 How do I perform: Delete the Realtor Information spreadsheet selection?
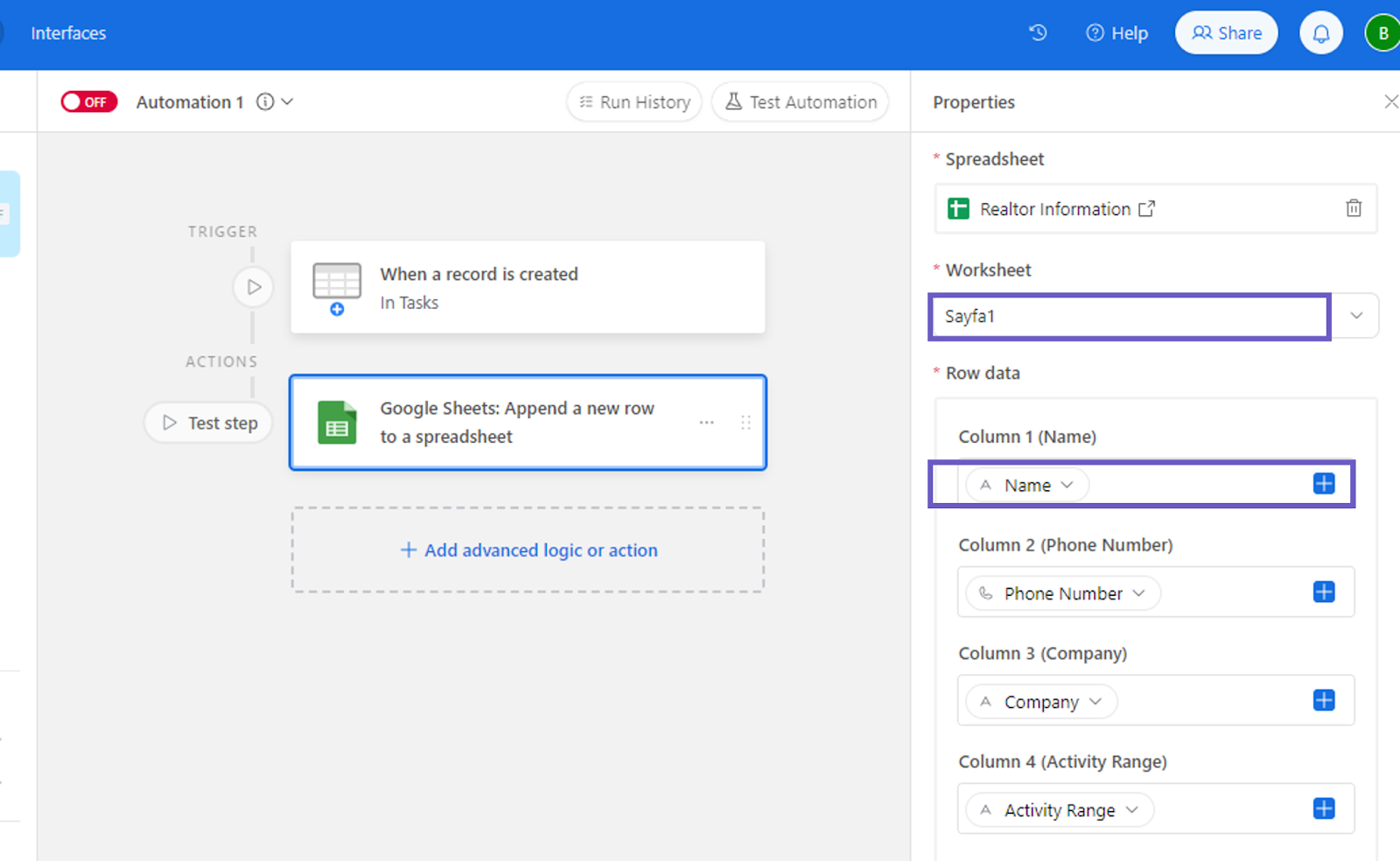1354,208
